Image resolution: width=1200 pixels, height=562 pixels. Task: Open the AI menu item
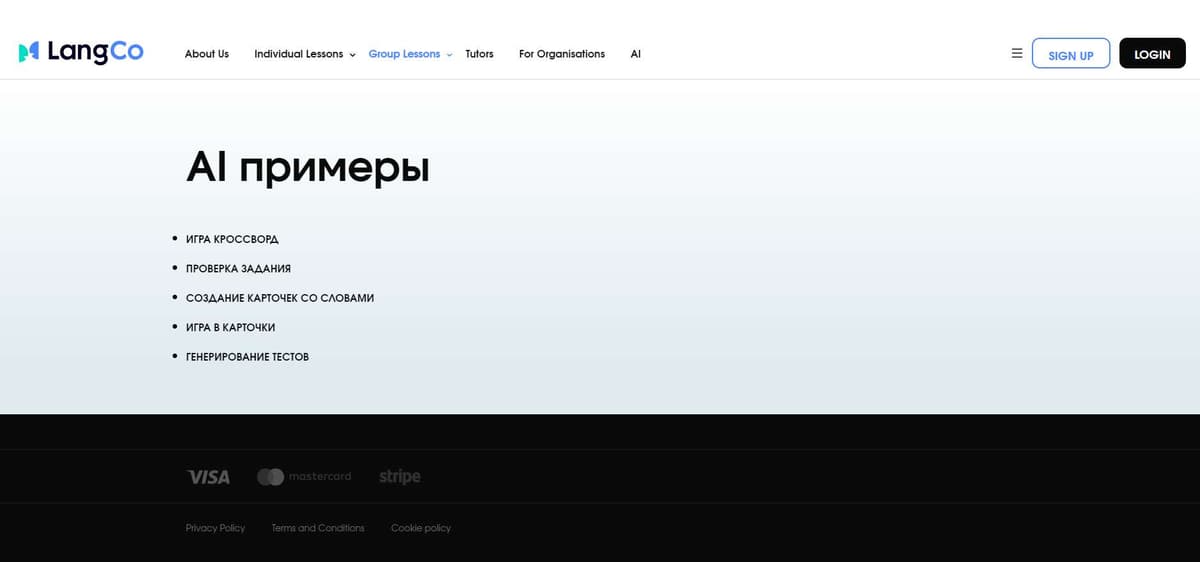pyautogui.click(x=636, y=54)
